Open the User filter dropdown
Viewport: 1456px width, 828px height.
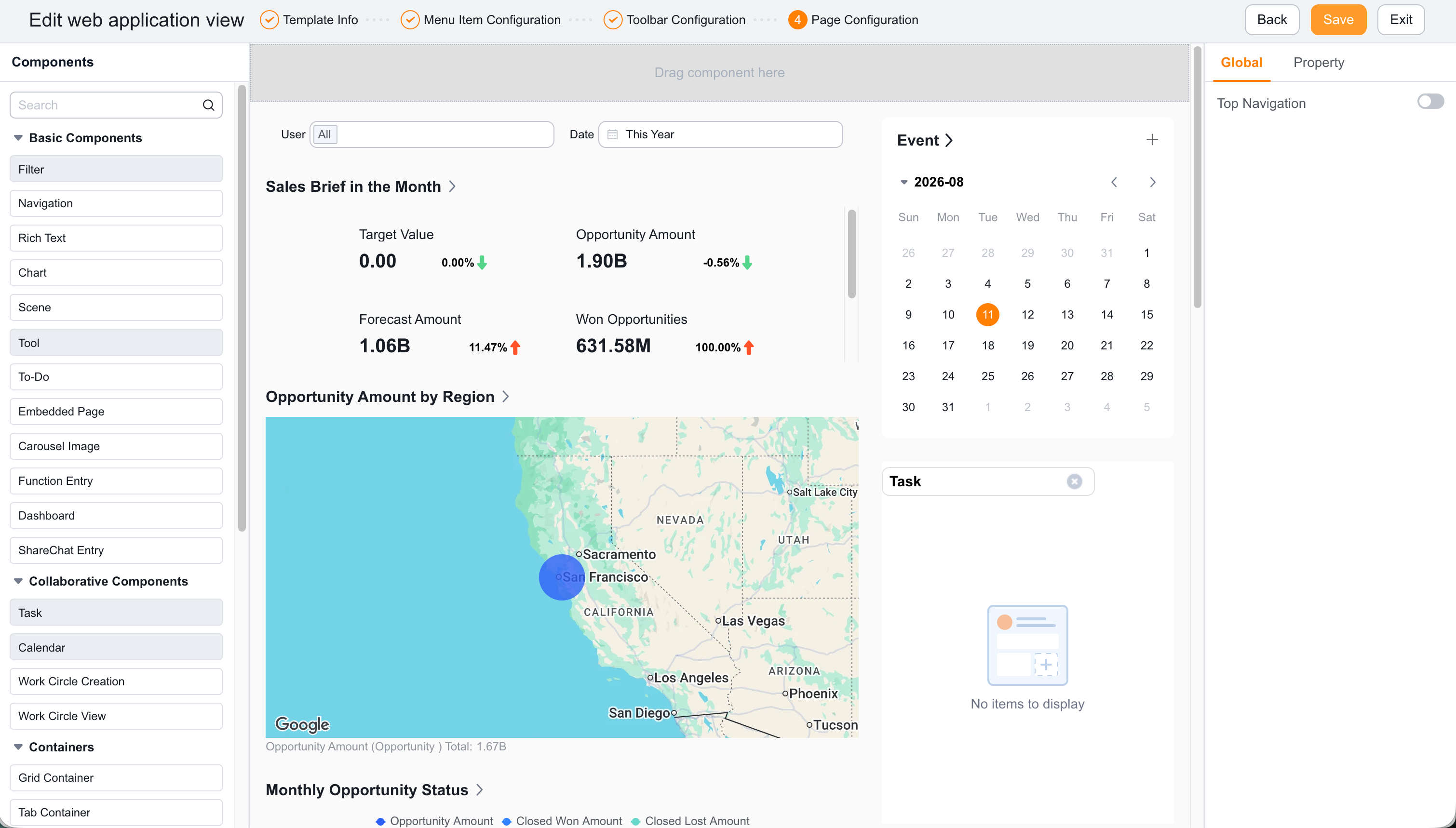click(431, 135)
